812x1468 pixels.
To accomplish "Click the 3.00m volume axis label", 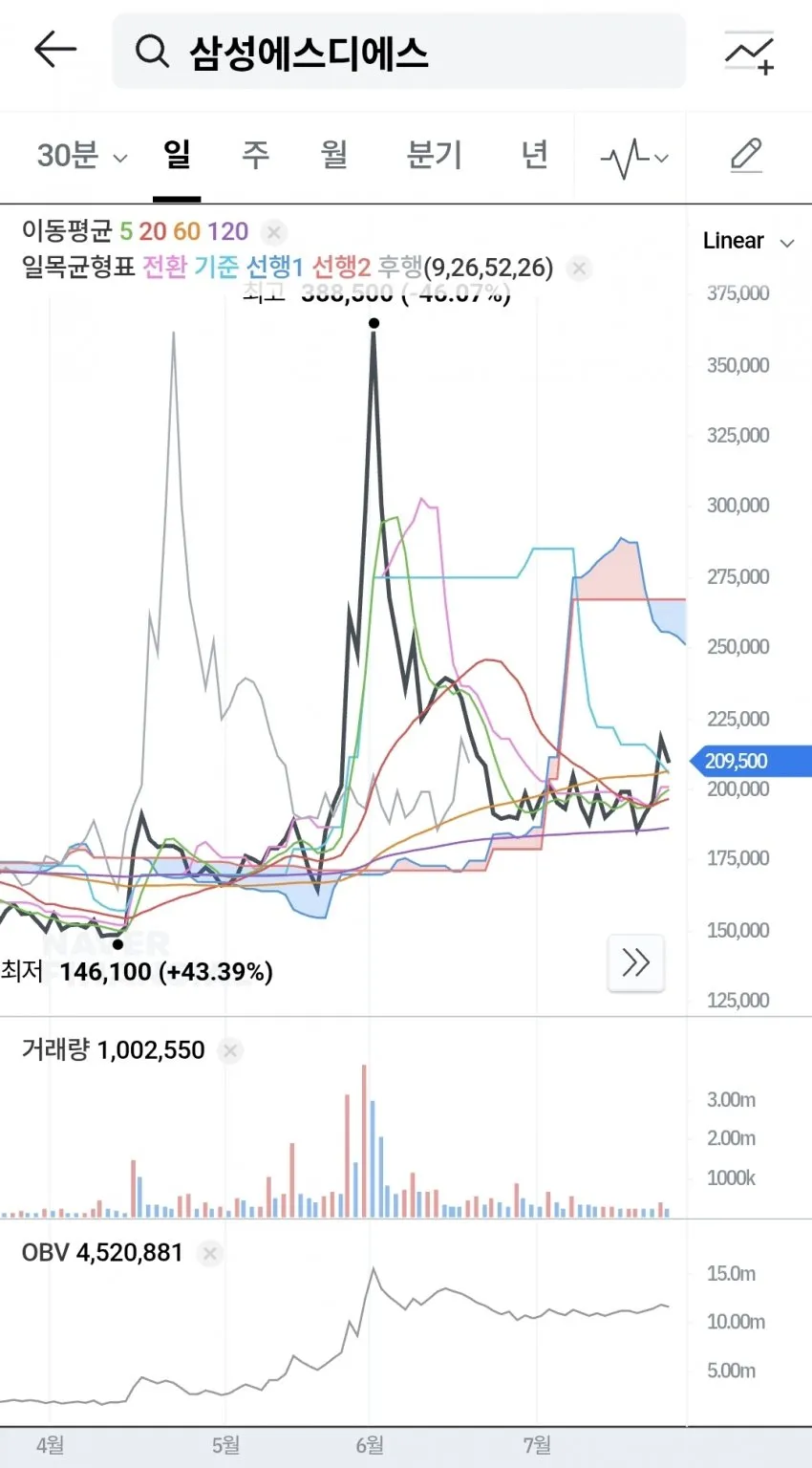I will 731,1100.
